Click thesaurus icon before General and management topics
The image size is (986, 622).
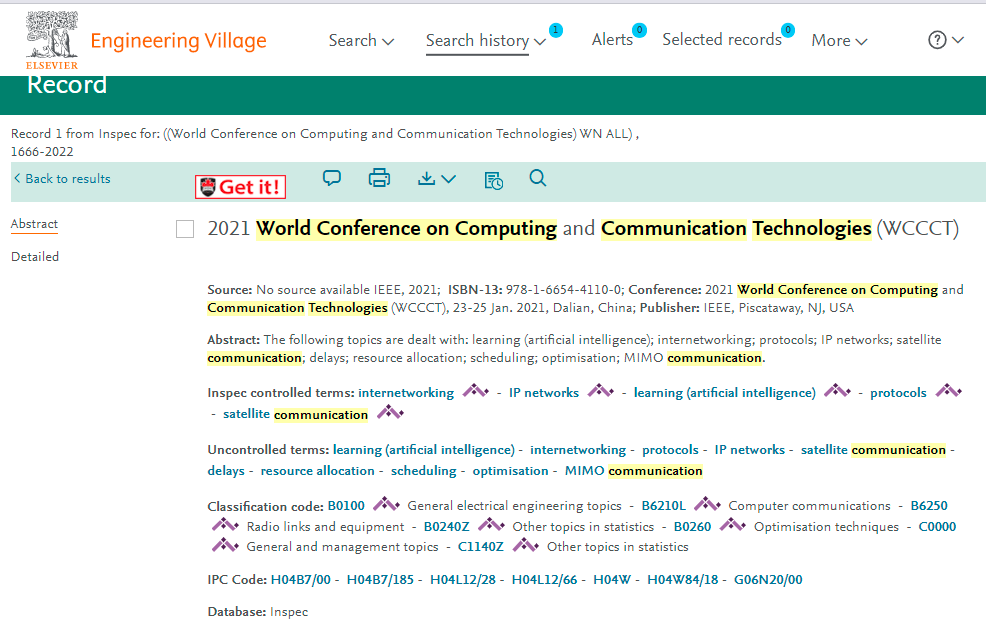pos(225,545)
